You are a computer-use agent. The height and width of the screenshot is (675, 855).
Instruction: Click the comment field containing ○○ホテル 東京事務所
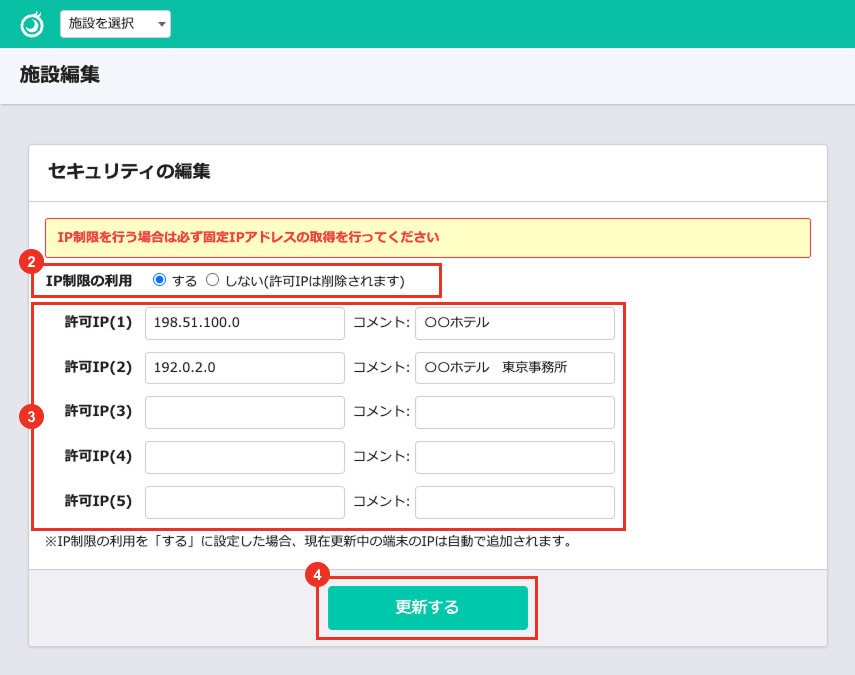coord(514,368)
